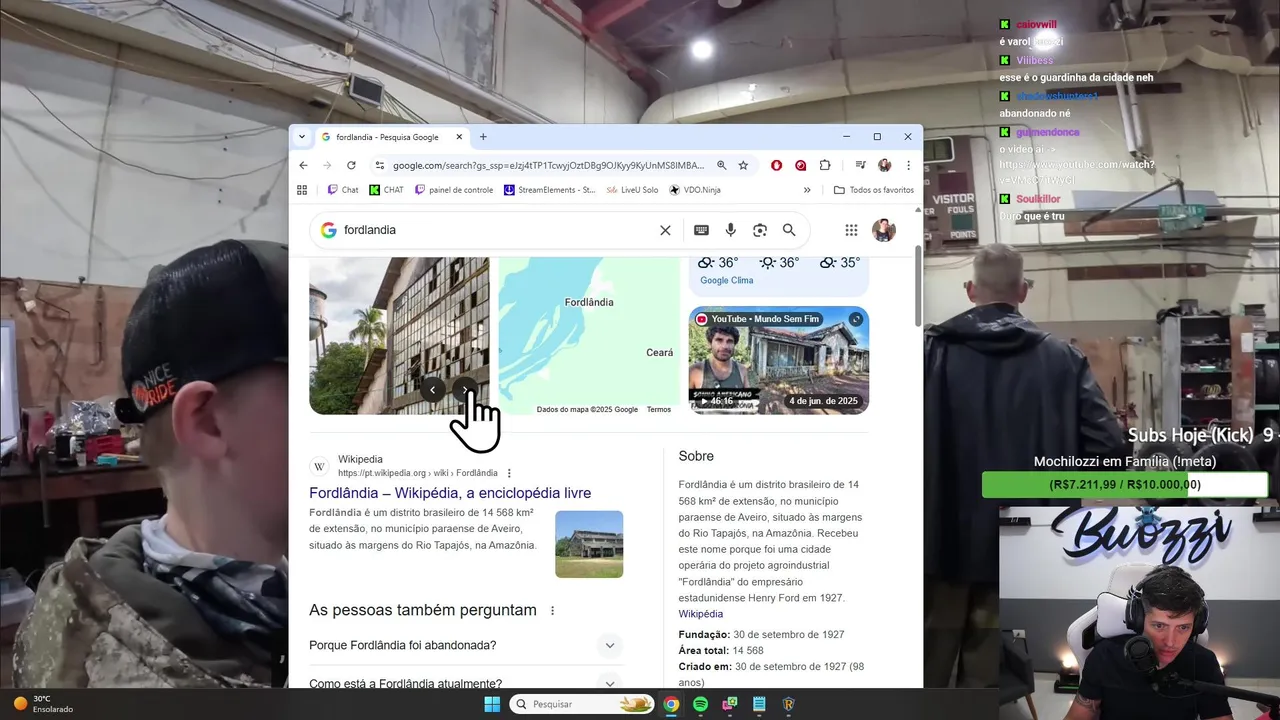Open three-dot options next to Wikipedia result
Screen dimensions: 1280x720
coord(509,473)
